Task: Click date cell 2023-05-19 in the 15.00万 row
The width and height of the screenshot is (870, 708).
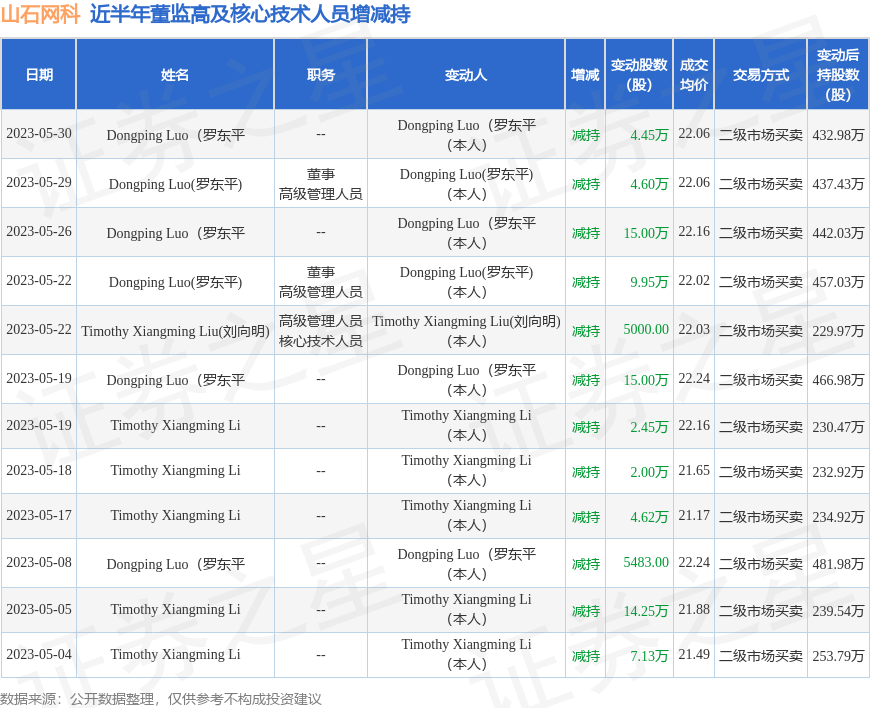Action: point(39,378)
